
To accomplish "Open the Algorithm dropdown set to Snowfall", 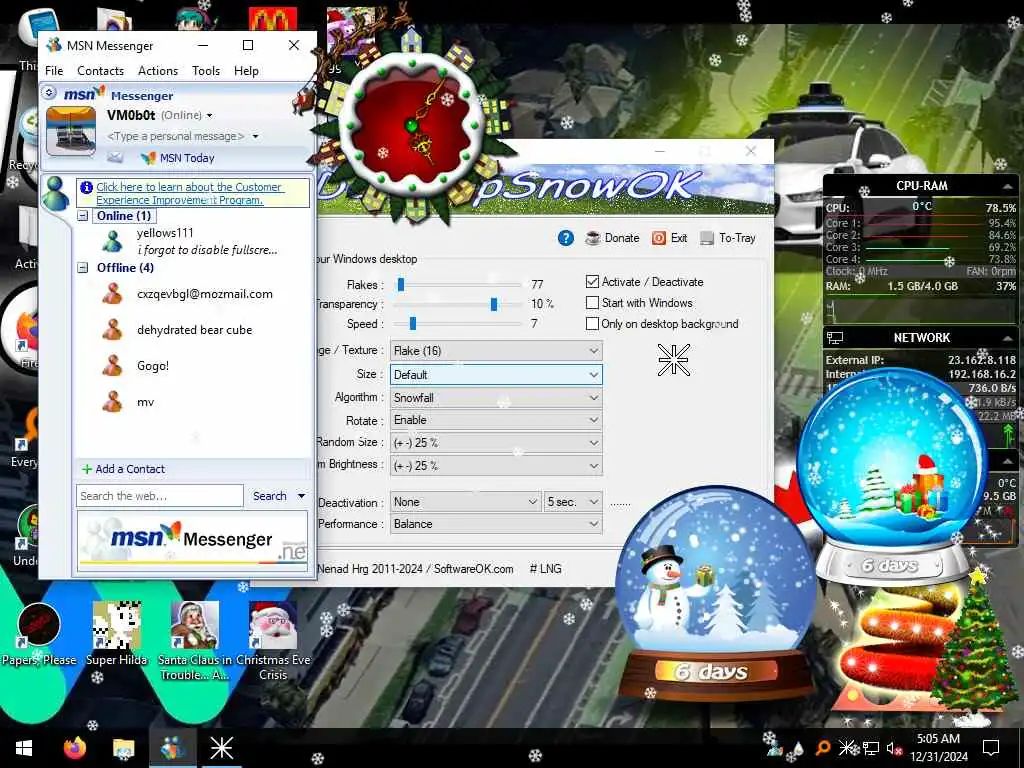I will click(496, 397).
